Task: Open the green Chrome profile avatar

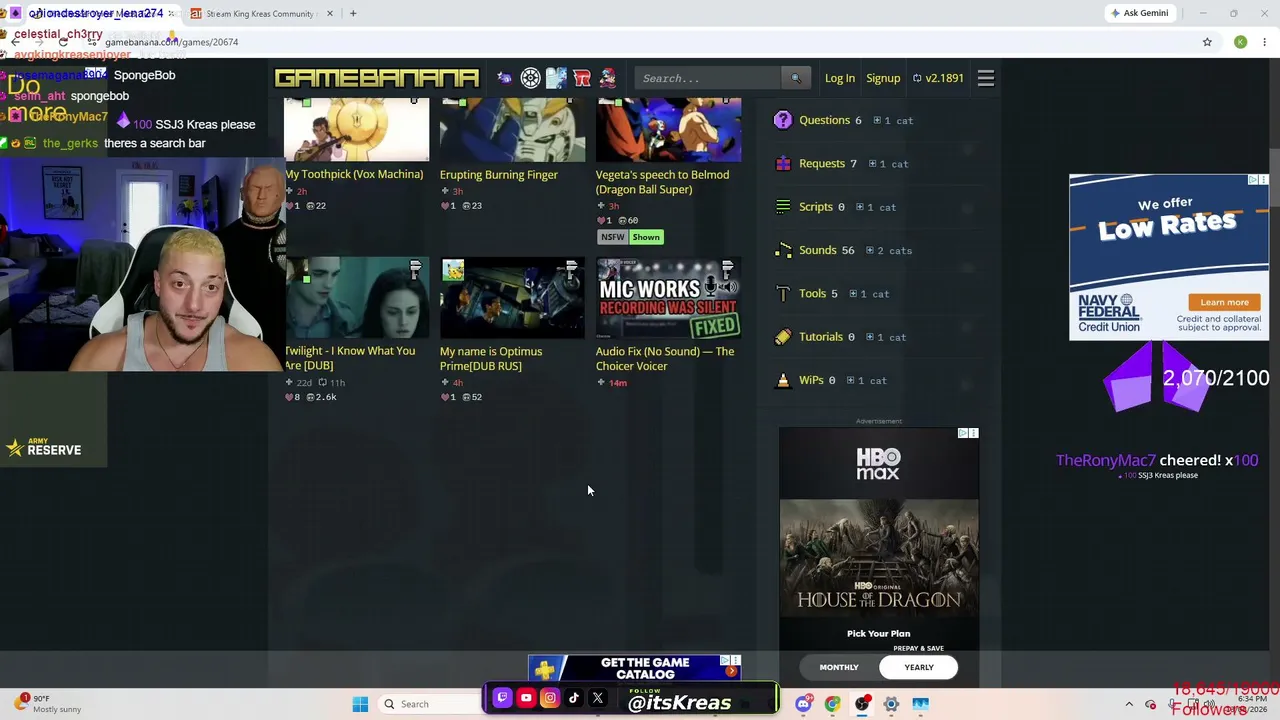Action: click(1240, 42)
